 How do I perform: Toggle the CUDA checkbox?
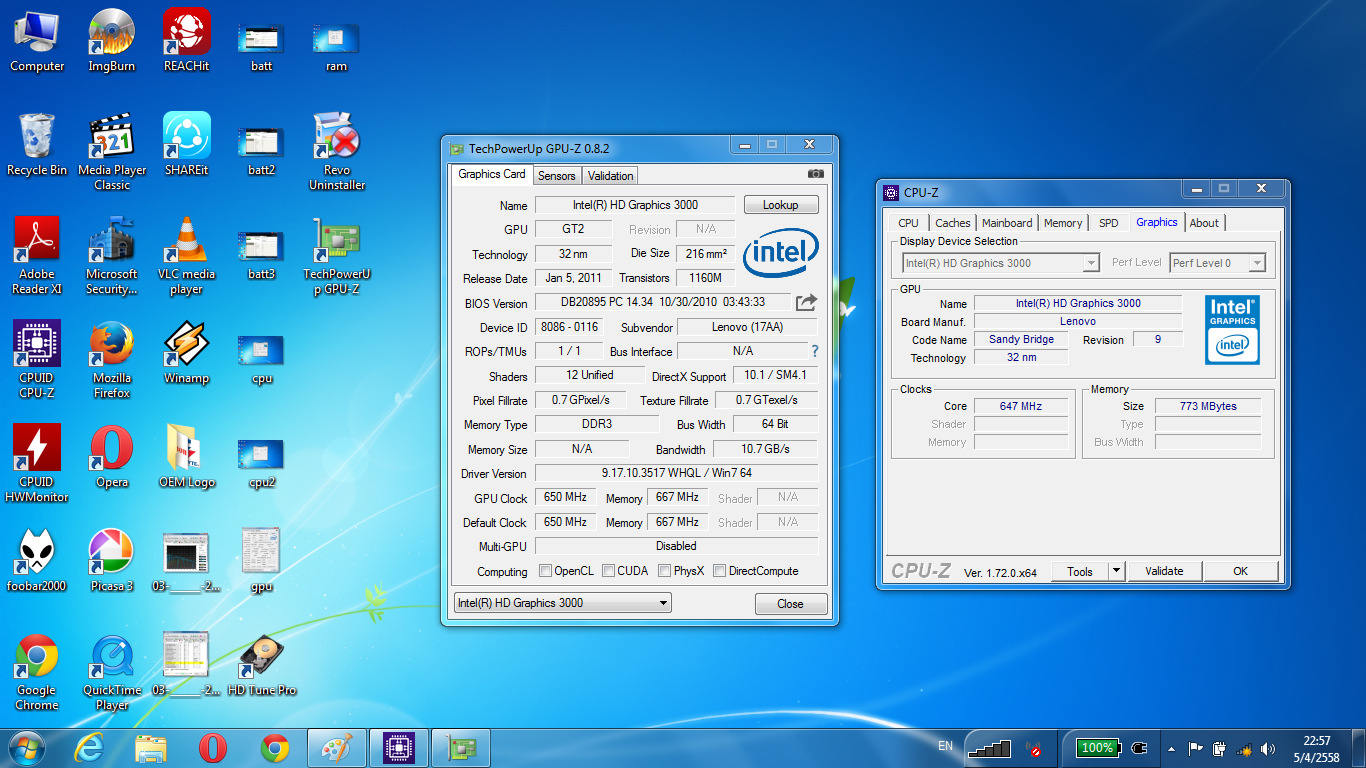coord(607,571)
